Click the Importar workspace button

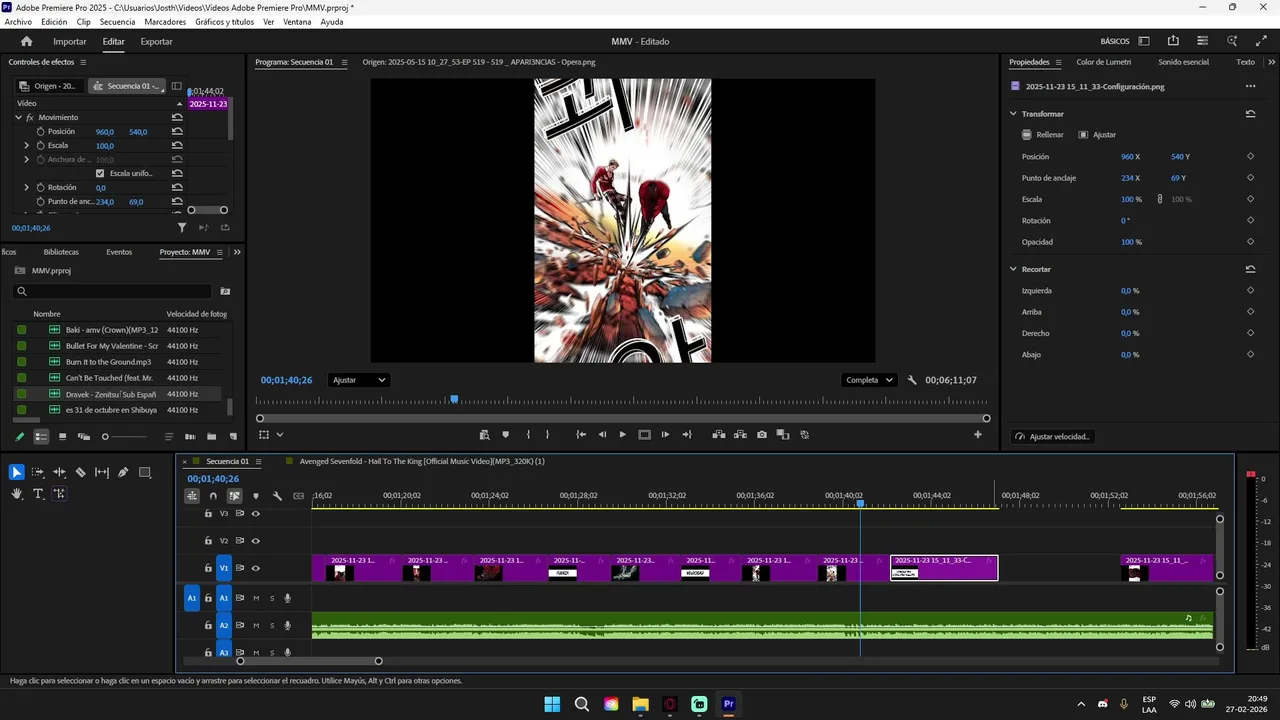70,41
